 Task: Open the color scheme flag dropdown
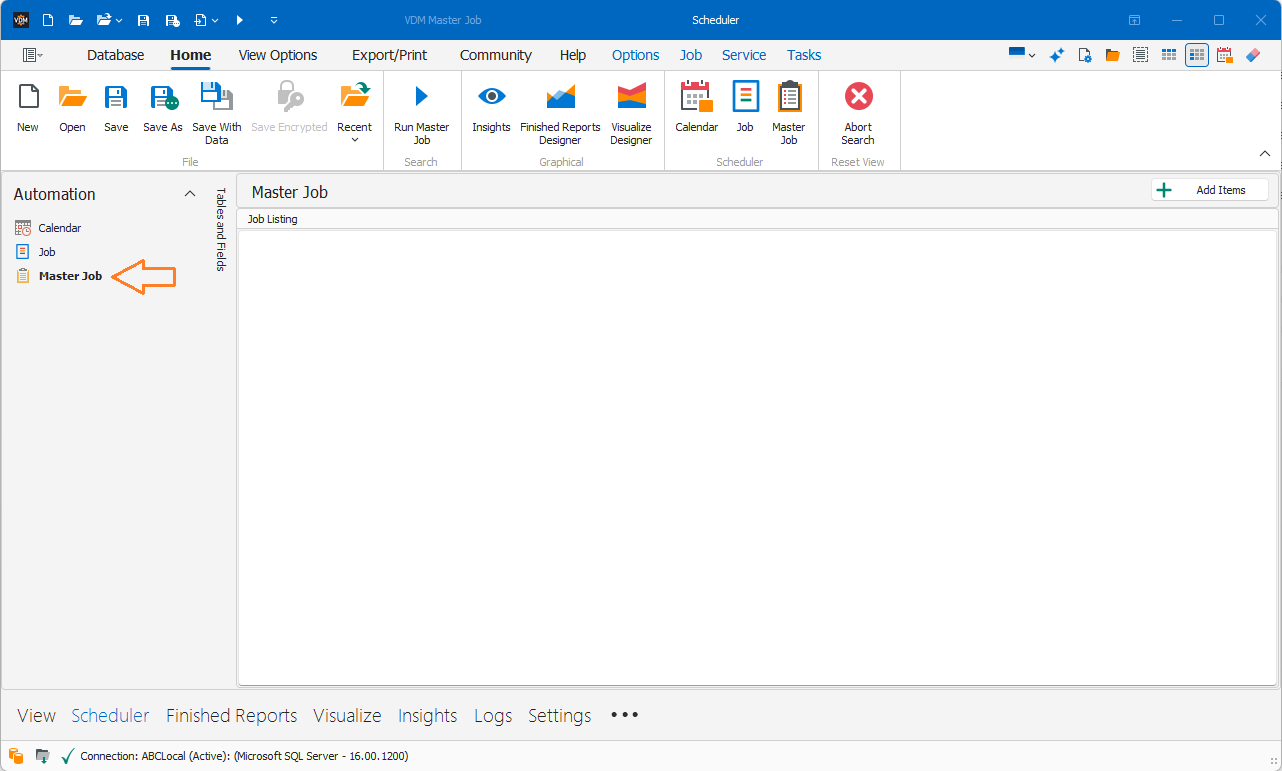click(1022, 55)
